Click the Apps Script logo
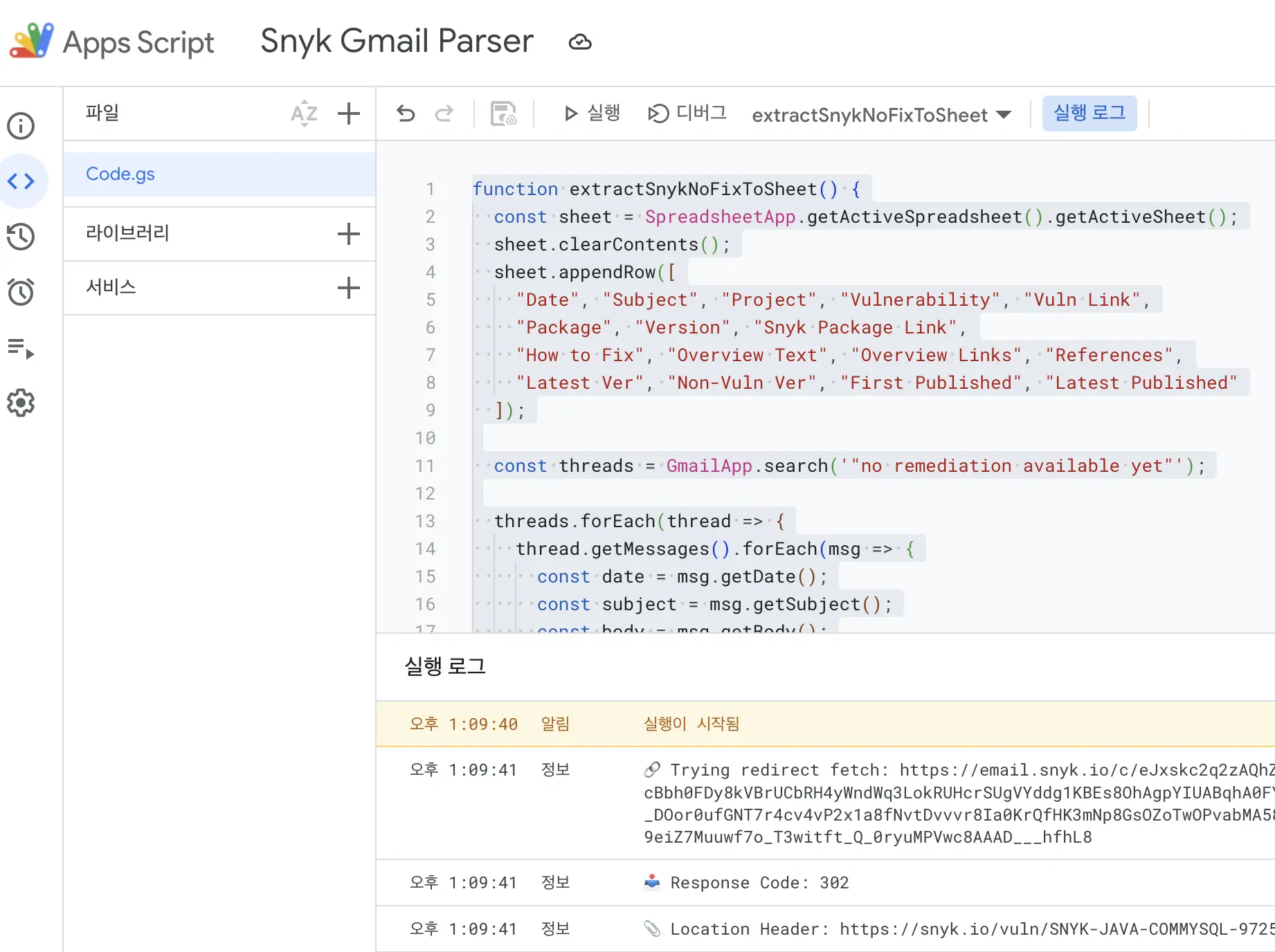1275x952 pixels. 31,42
